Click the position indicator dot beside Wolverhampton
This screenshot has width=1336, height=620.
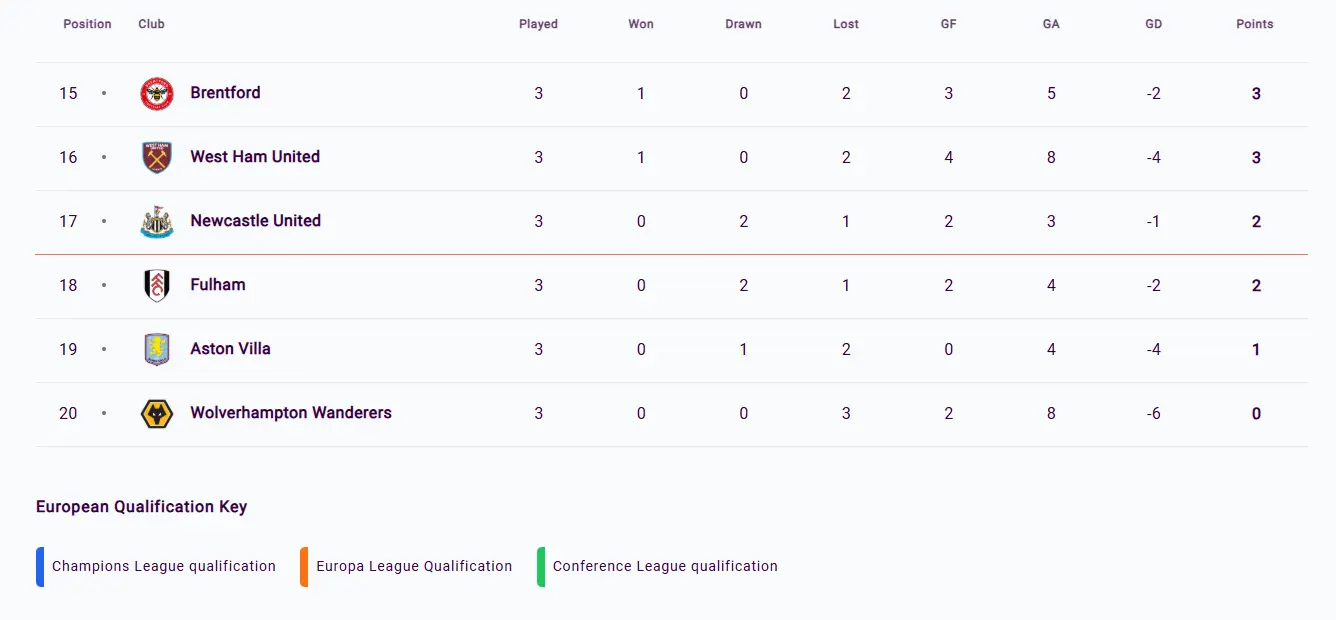click(104, 413)
